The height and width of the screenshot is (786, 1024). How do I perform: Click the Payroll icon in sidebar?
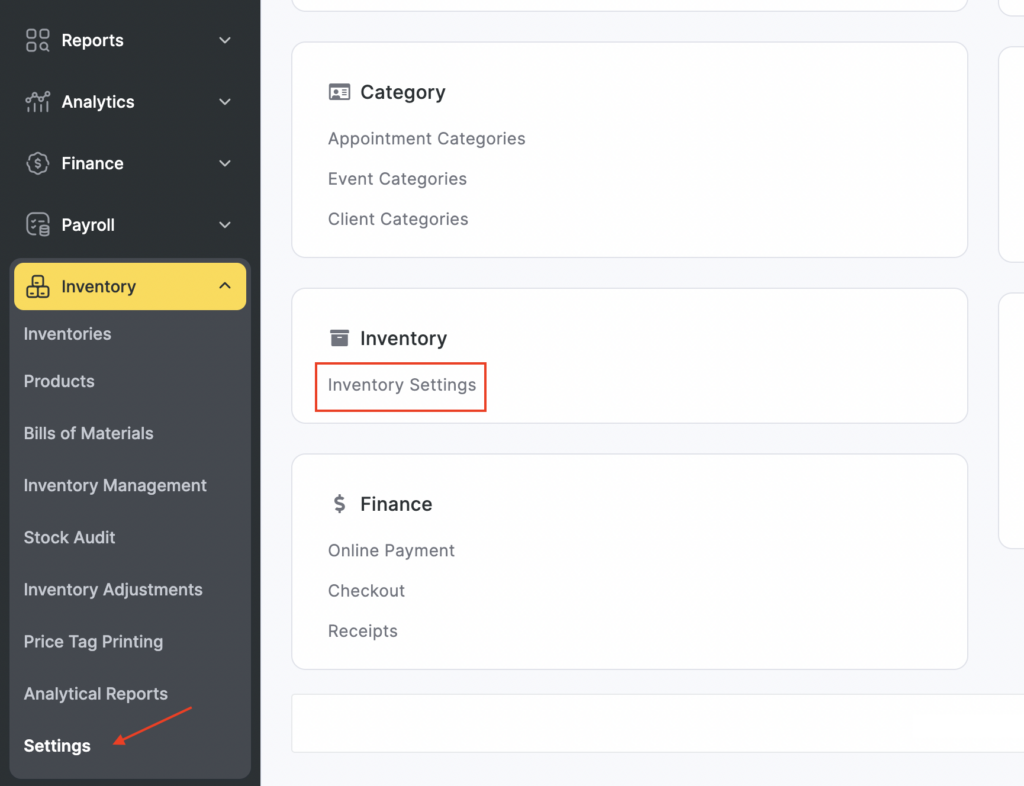point(37,225)
